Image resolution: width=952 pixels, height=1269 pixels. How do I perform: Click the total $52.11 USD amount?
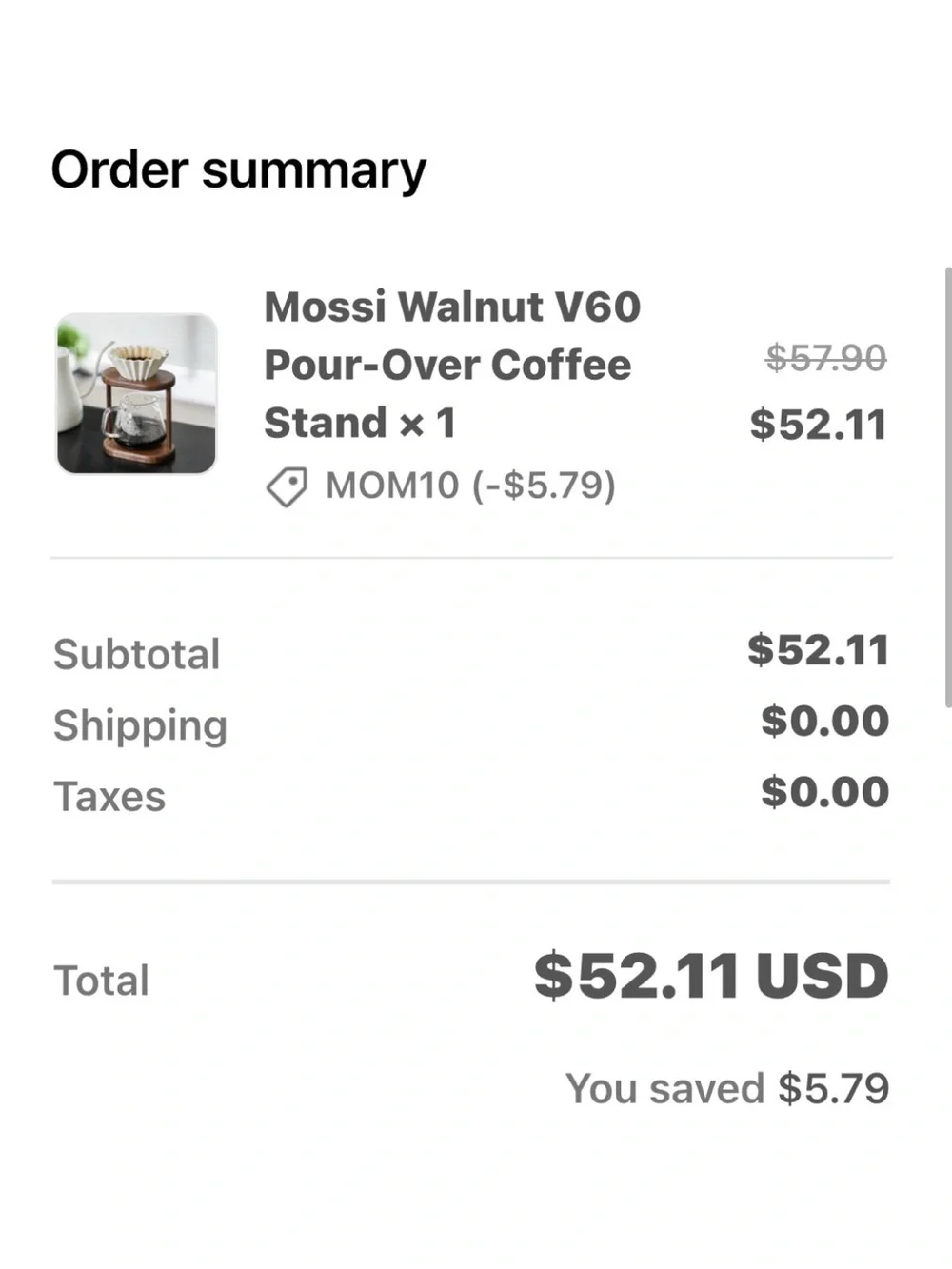[x=711, y=977]
